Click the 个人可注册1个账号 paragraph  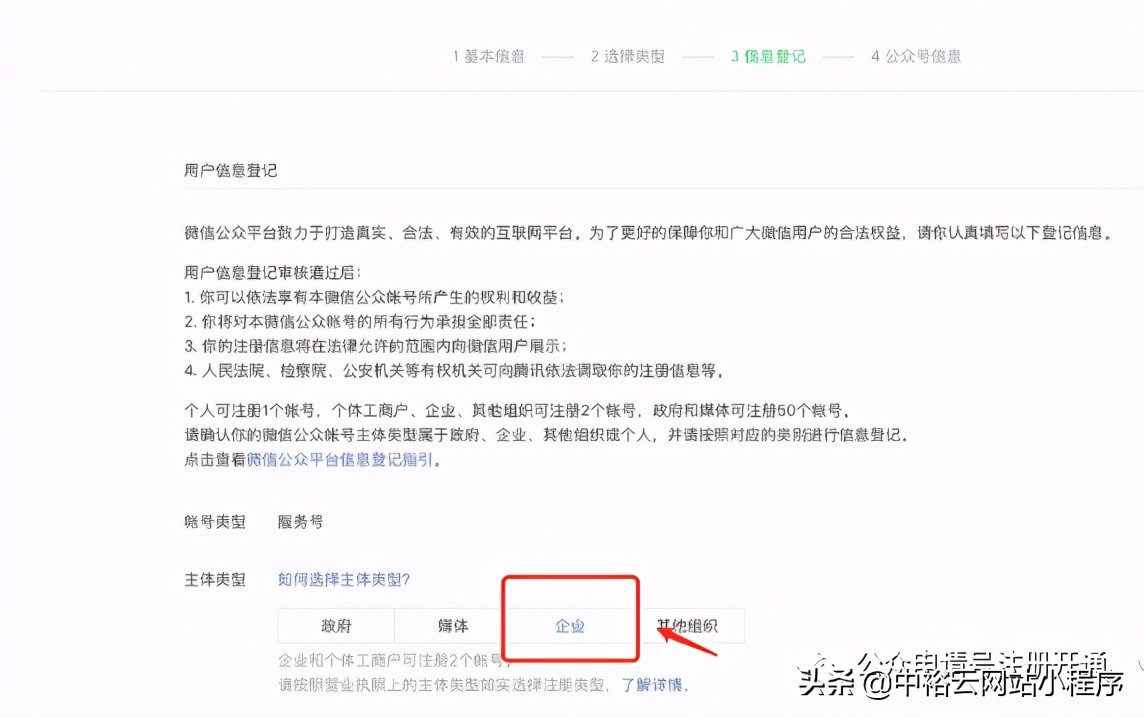[x=517, y=410]
